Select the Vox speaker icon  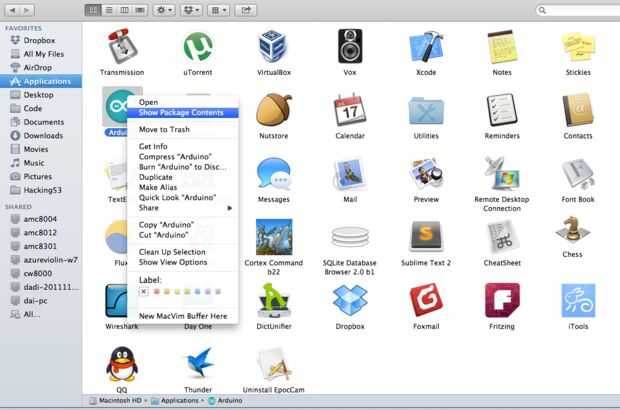pyautogui.click(x=350, y=46)
